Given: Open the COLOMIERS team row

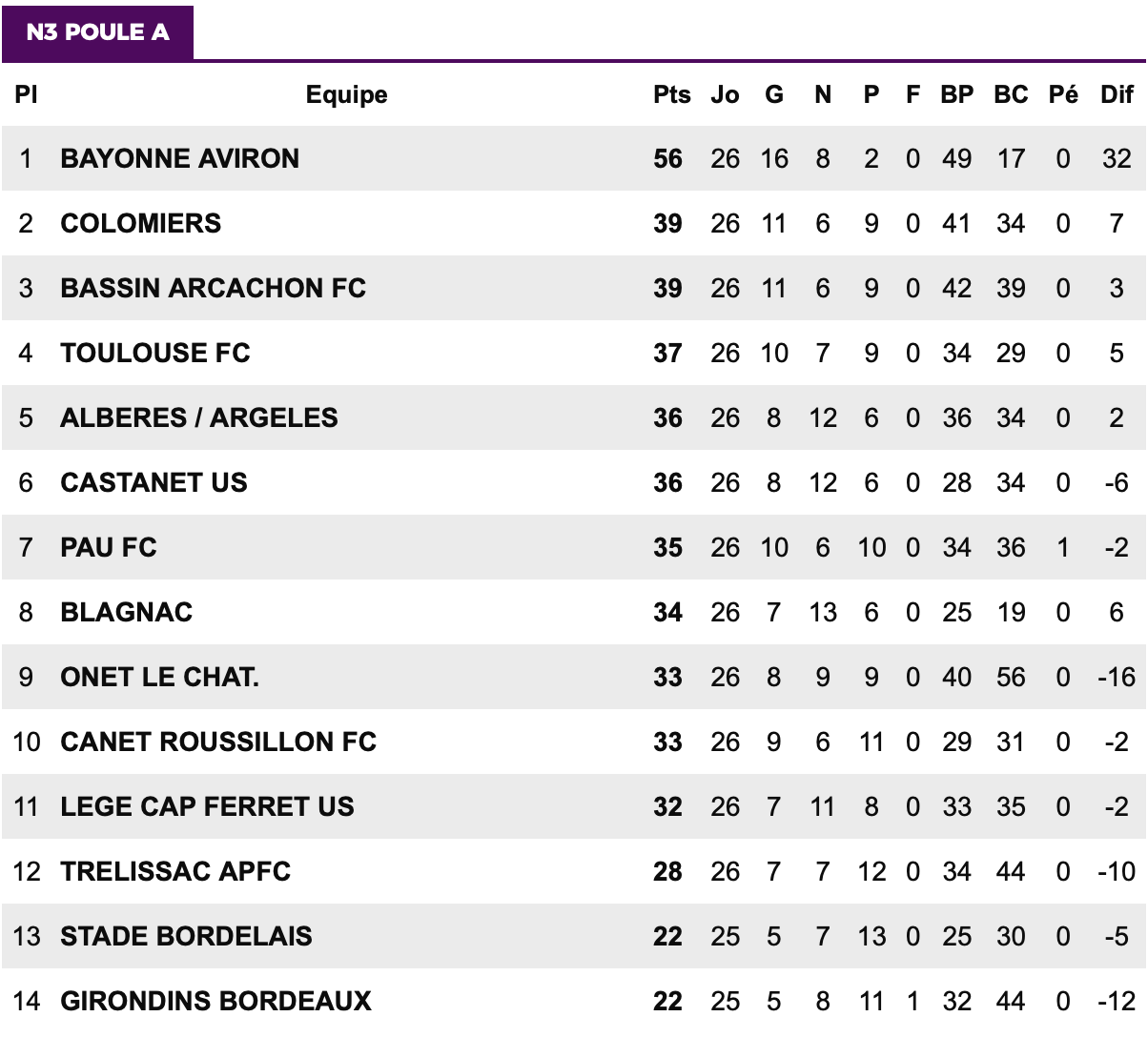Looking at the screenshot, I should [574, 223].
